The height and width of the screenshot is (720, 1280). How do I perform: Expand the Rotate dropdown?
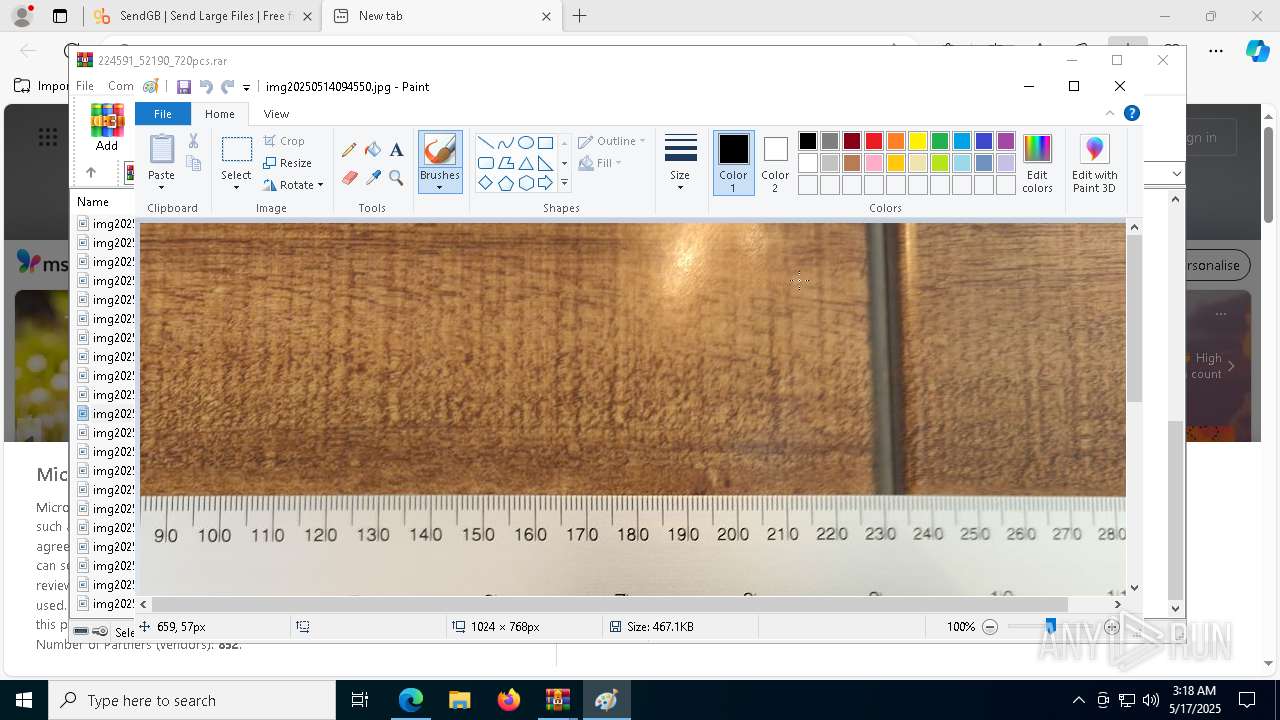pos(320,185)
